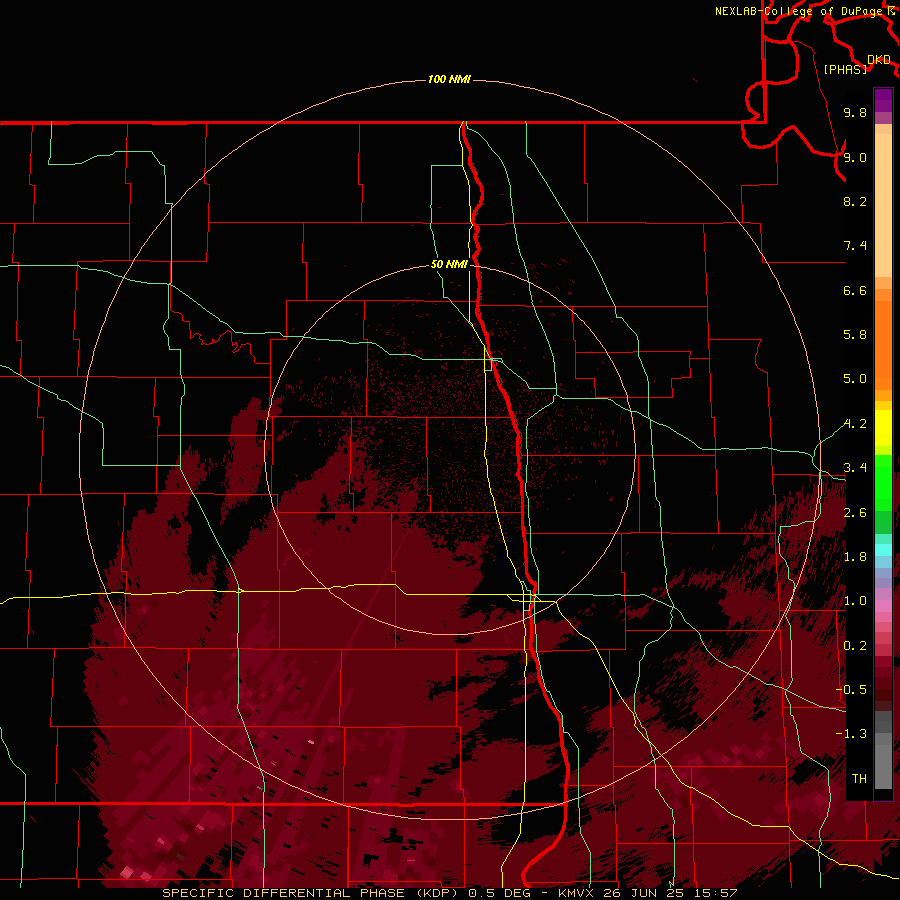Click the 8.2 scale value
The height and width of the screenshot is (900, 900).
pos(855,201)
